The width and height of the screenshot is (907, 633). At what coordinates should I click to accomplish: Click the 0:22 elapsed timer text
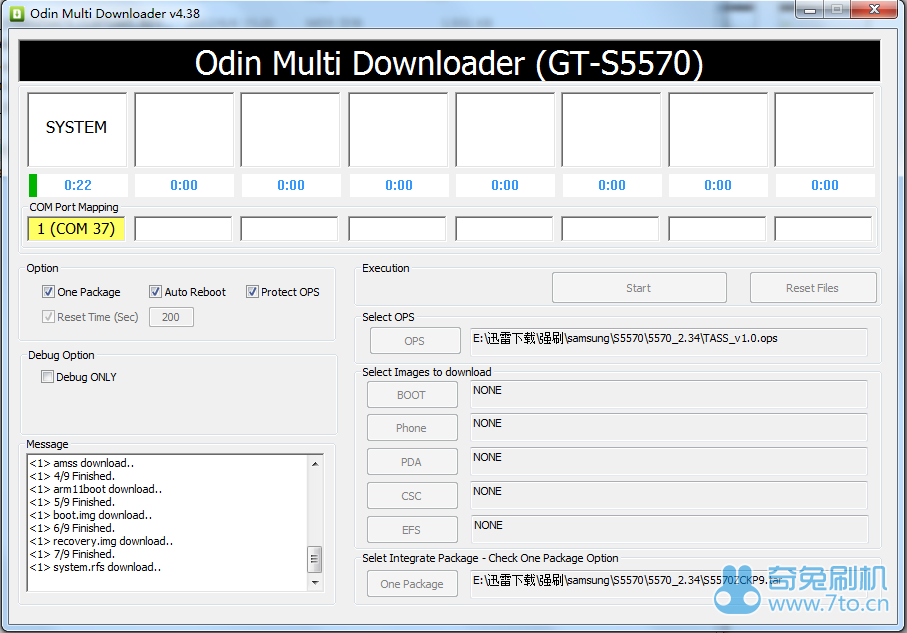tap(78, 185)
